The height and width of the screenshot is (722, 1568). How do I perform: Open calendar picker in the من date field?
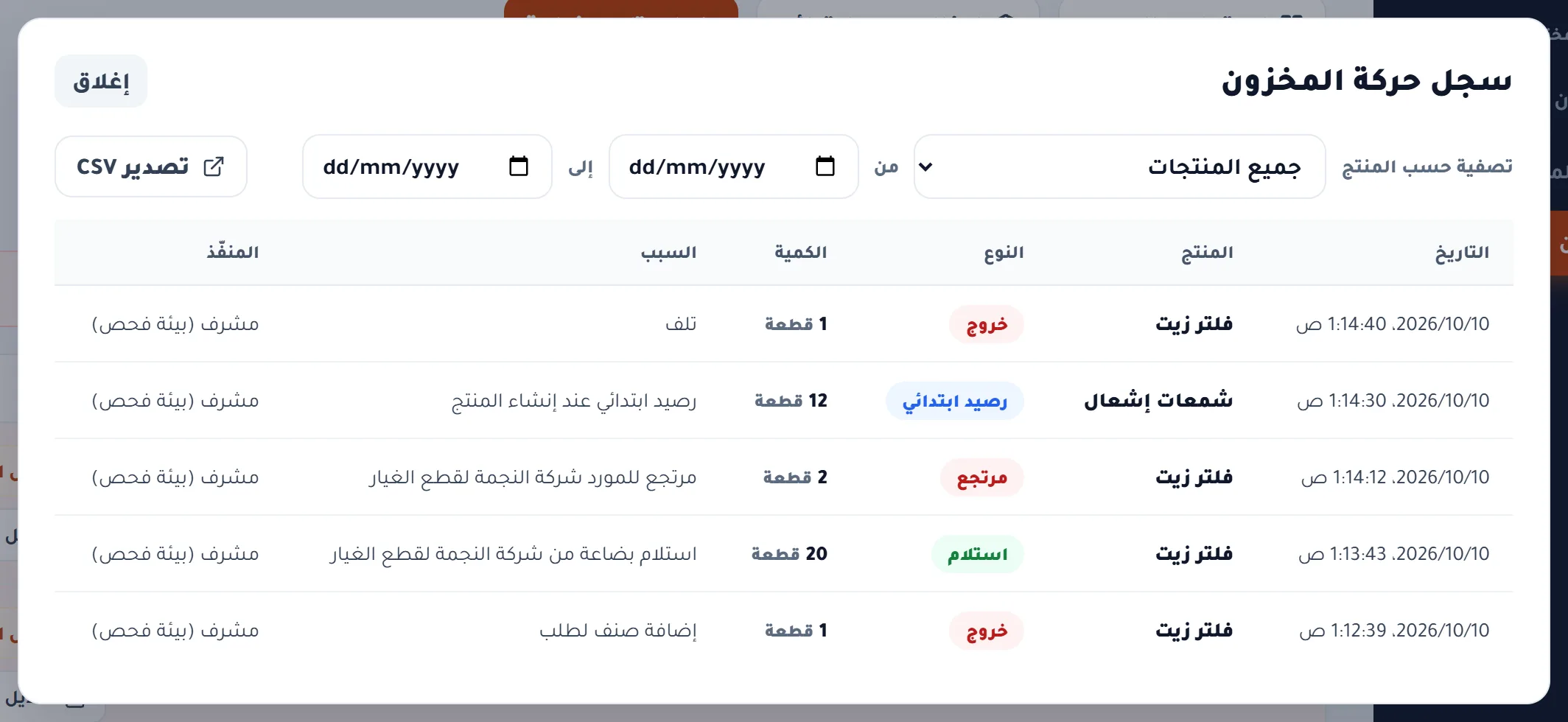pos(825,167)
